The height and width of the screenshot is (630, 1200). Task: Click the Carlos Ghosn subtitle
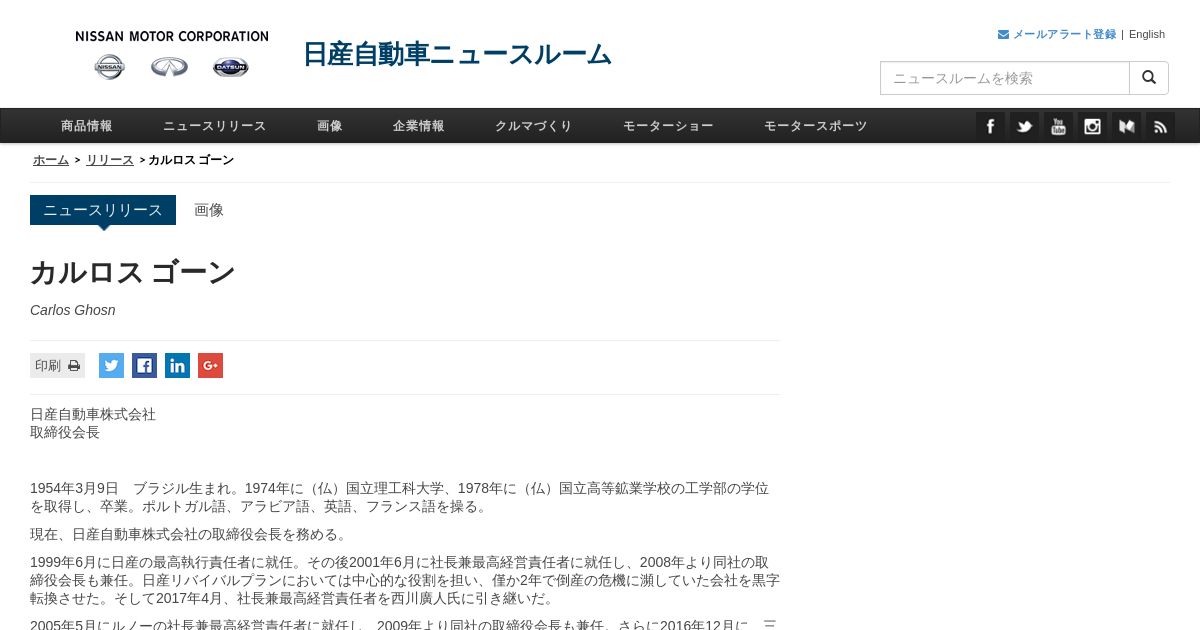tap(73, 310)
